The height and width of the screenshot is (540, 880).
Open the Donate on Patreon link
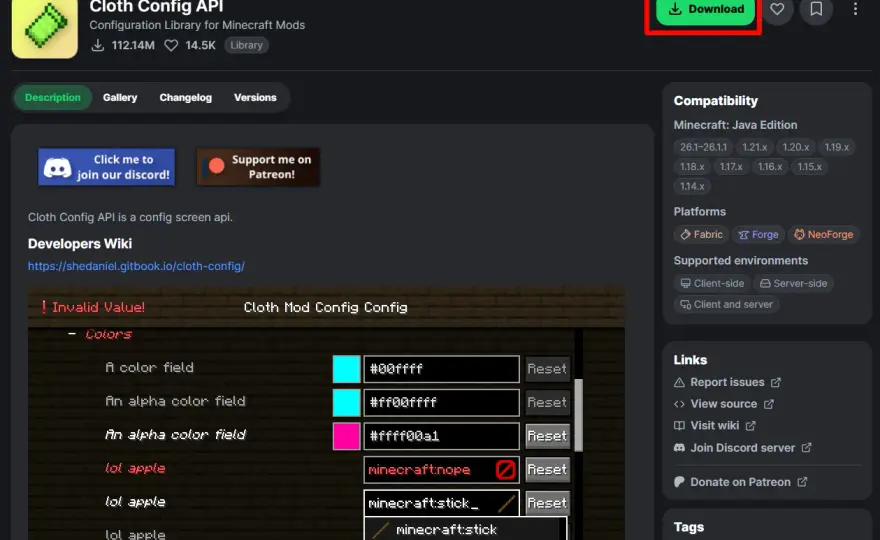740,482
